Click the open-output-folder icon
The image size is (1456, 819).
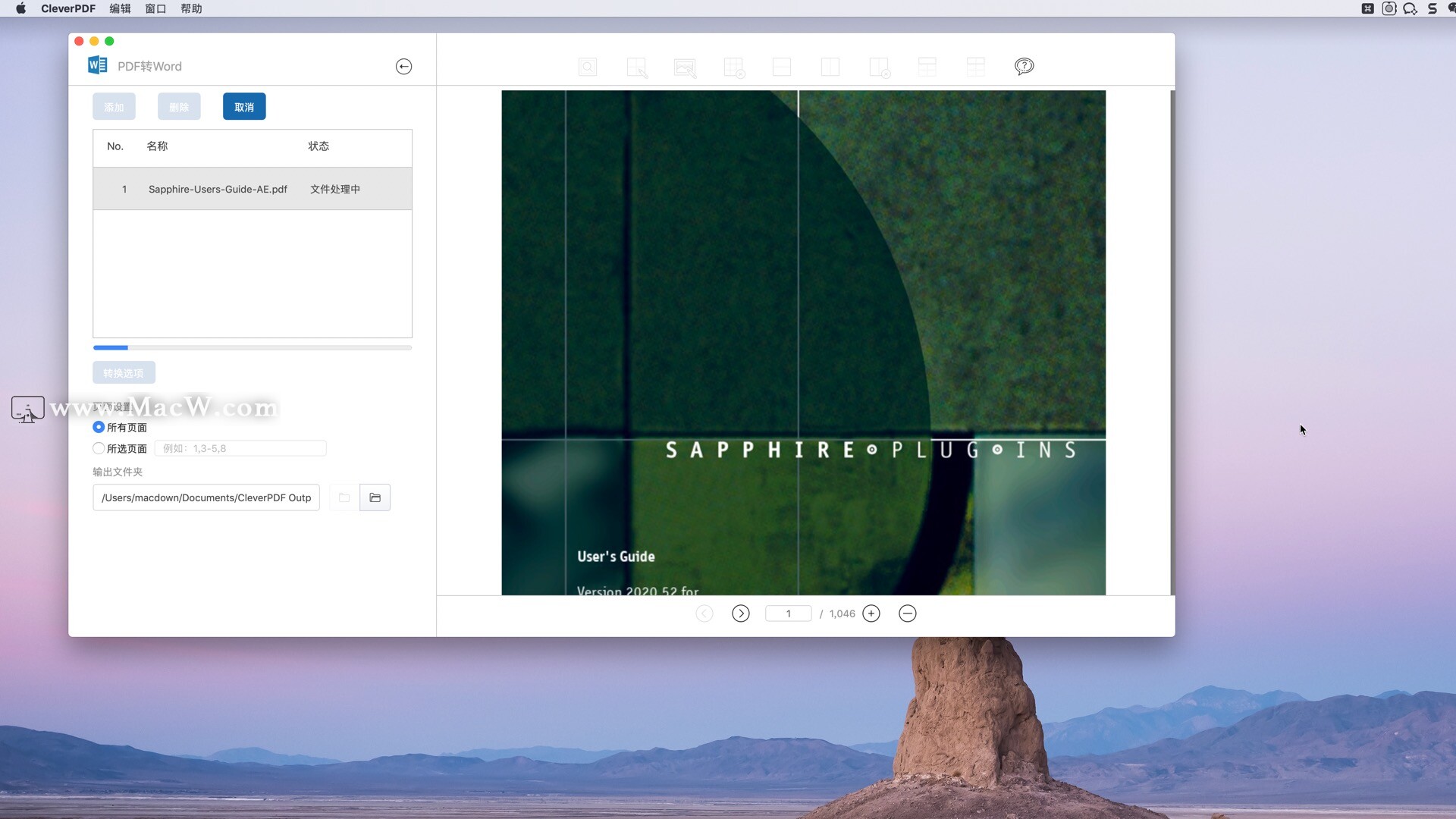pyautogui.click(x=375, y=497)
